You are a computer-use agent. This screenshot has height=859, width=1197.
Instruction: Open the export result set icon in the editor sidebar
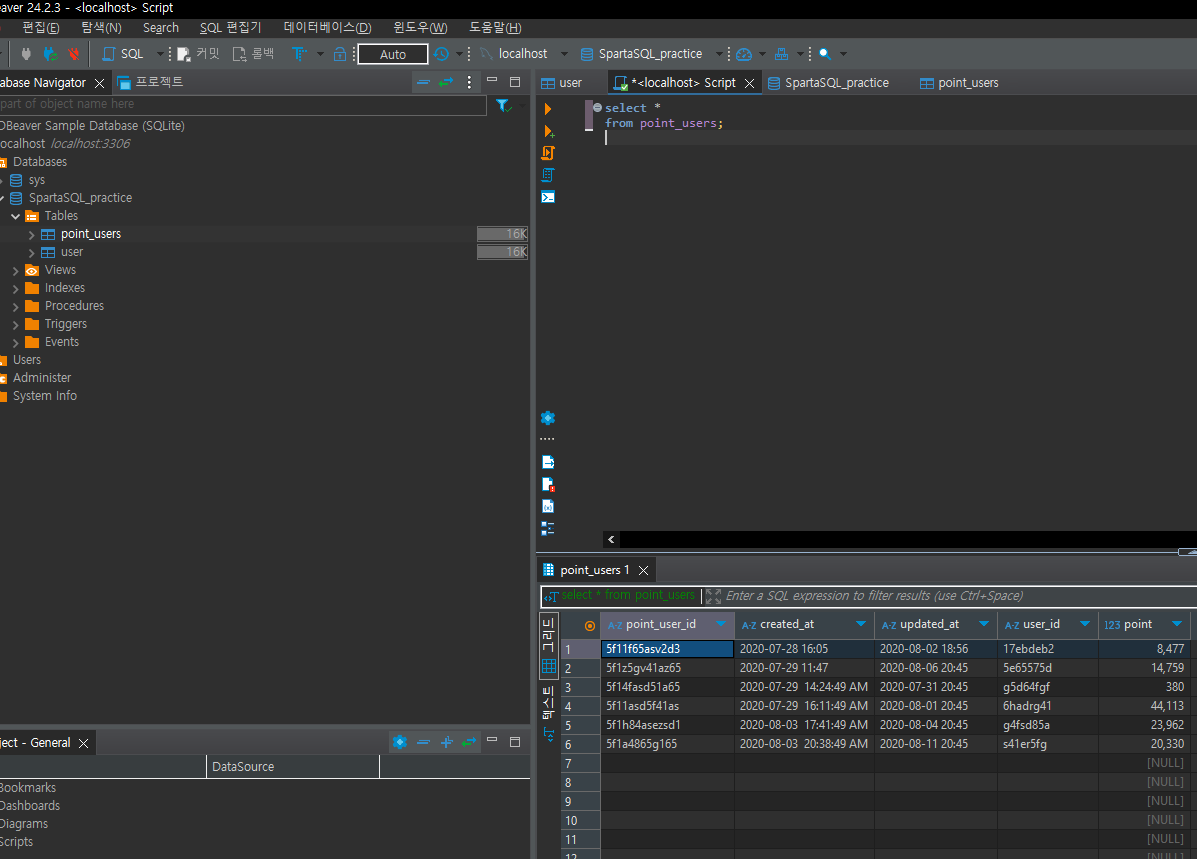point(547,461)
